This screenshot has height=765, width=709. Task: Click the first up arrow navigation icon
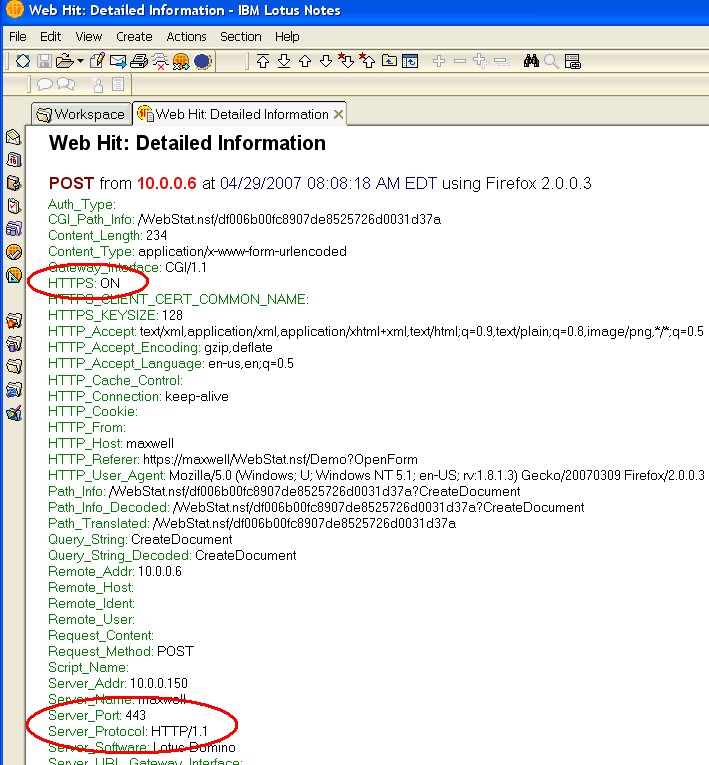[x=263, y=61]
